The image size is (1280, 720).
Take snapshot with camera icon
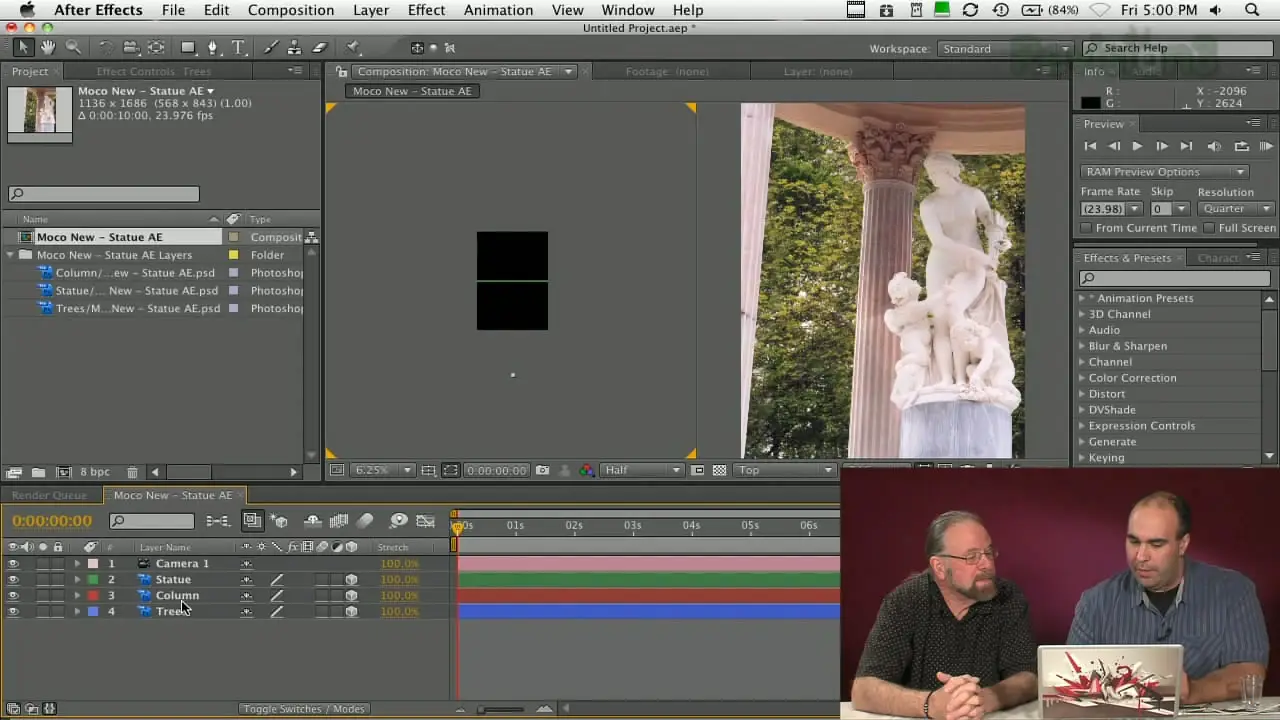[542, 470]
